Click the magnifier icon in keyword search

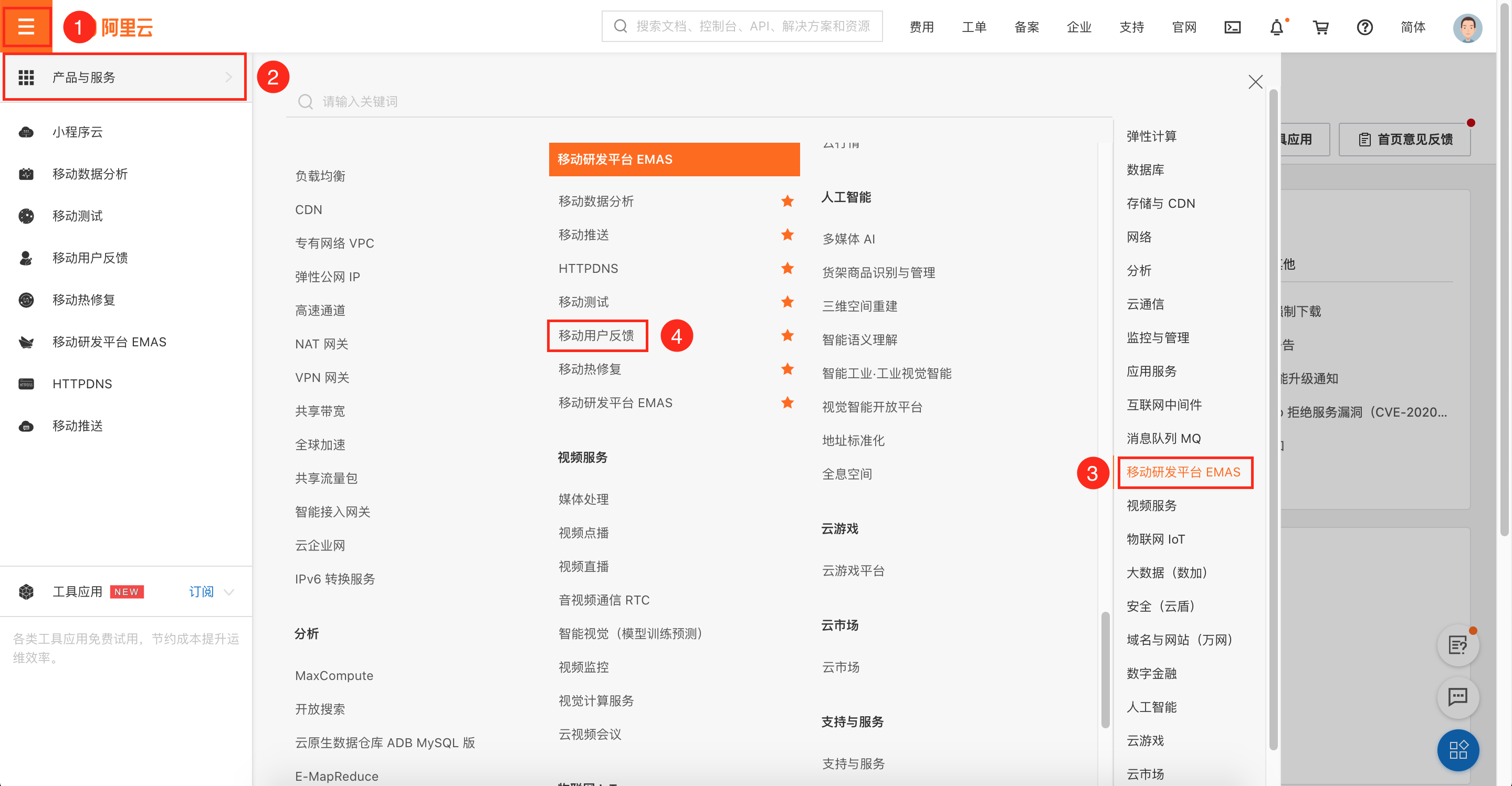(305, 102)
